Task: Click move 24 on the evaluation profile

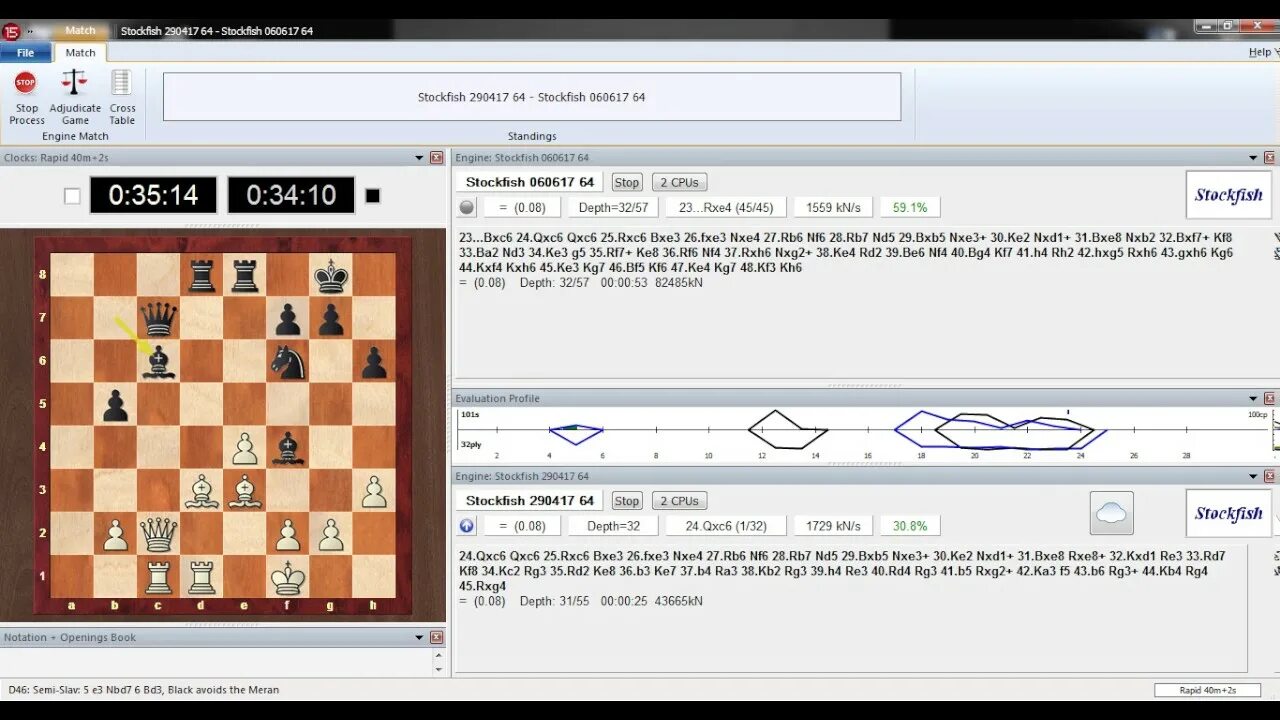Action: point(1080,455)
